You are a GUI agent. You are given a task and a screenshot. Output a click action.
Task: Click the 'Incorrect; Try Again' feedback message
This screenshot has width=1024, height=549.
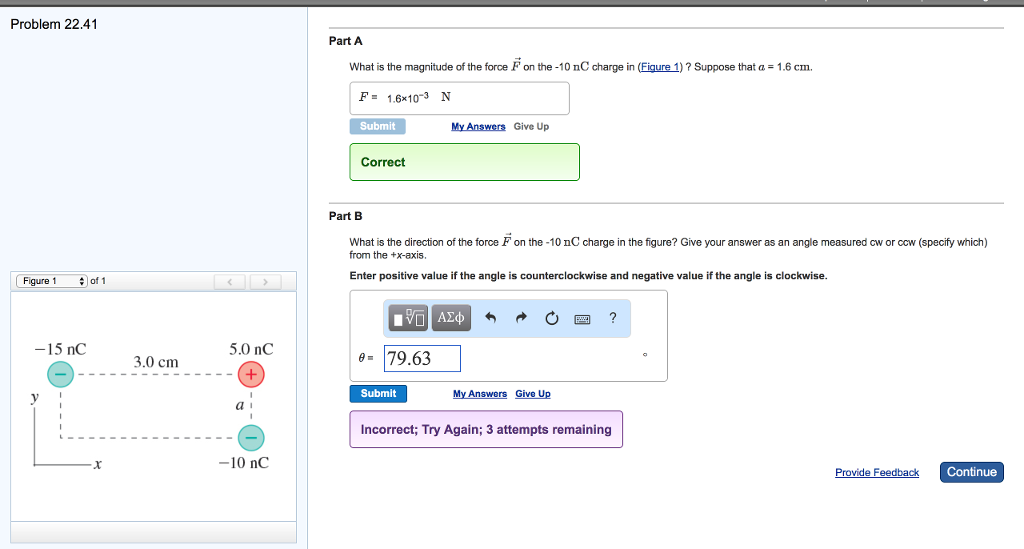pos(486,430)
